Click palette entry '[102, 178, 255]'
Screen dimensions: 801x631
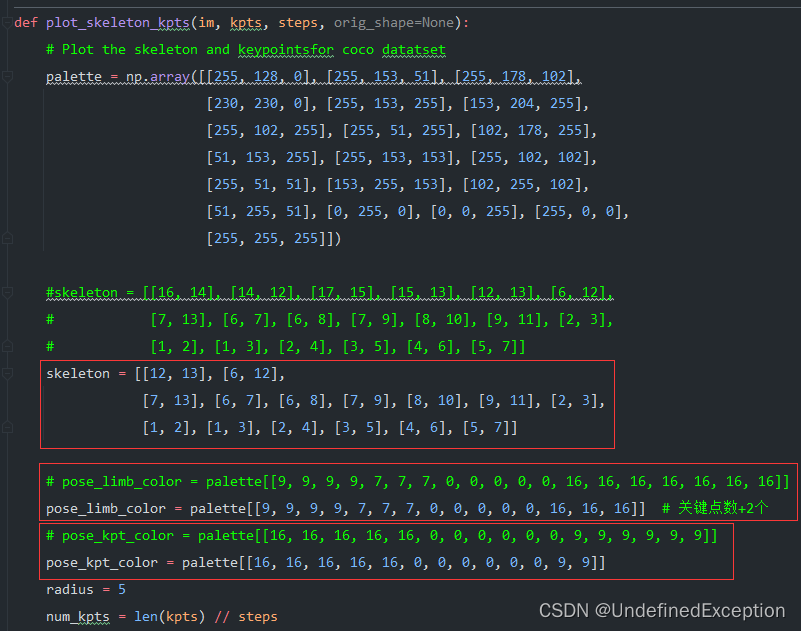[530, 131]
